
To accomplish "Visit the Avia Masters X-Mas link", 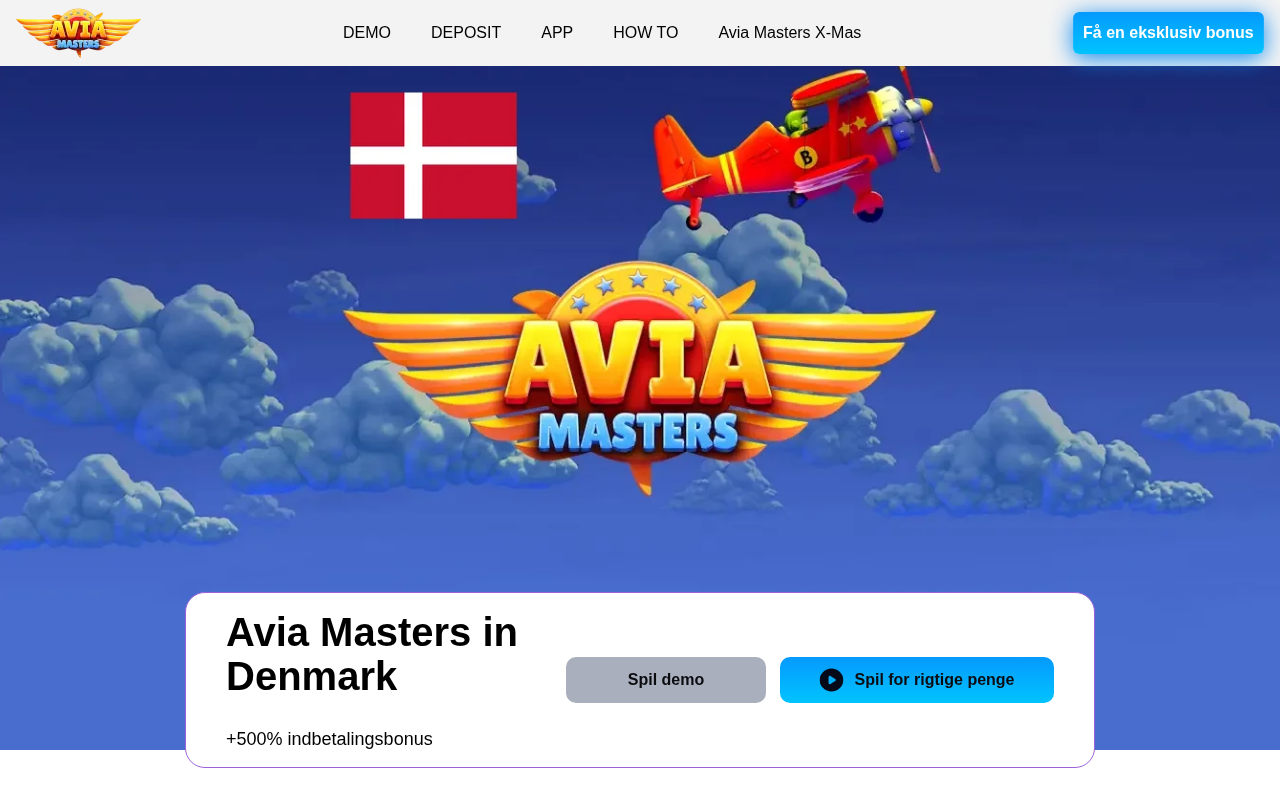I will click(790, 33).
